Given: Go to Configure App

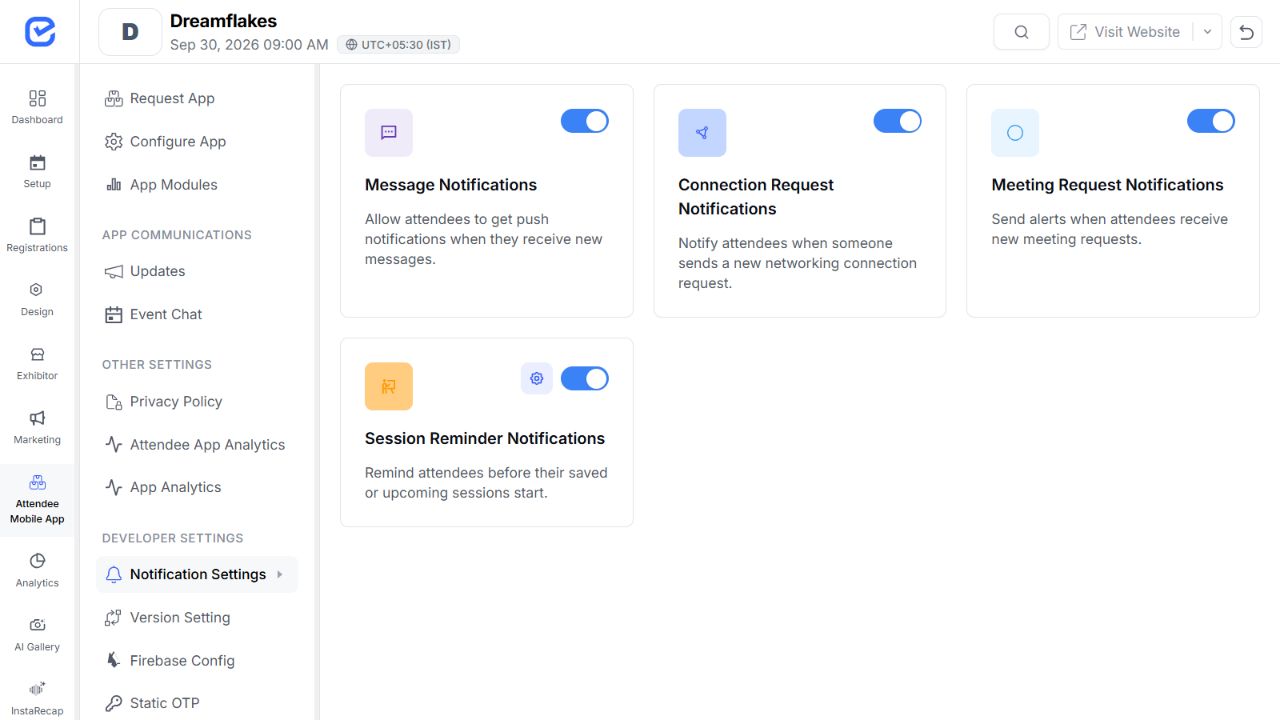Looking at the screenshot, I should 197,141.
